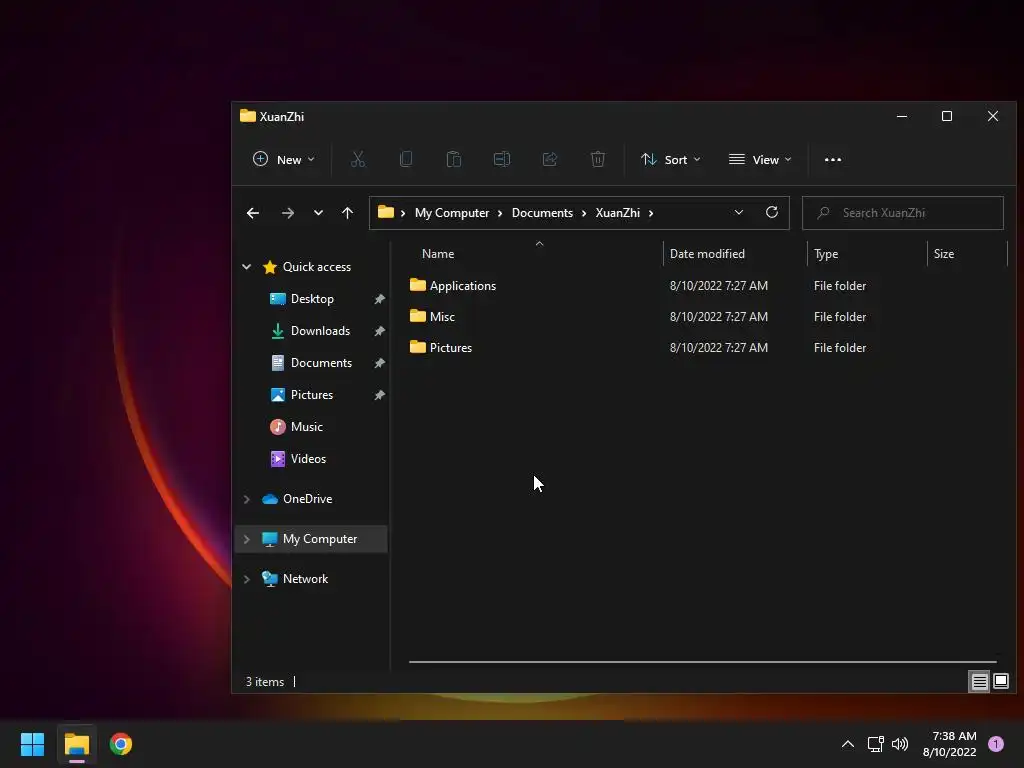Screen dimensions: 1024x768
Task: Go forward with the right arrow
Action: (287, 213)
